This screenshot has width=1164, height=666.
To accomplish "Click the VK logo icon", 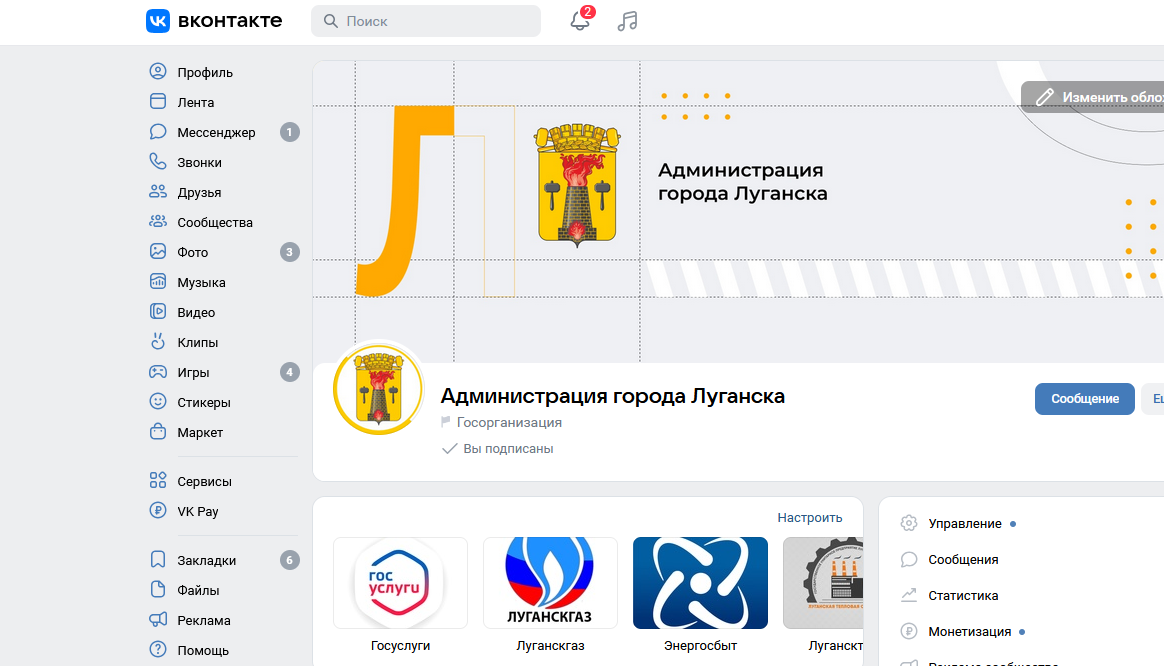I will point(157,21).
